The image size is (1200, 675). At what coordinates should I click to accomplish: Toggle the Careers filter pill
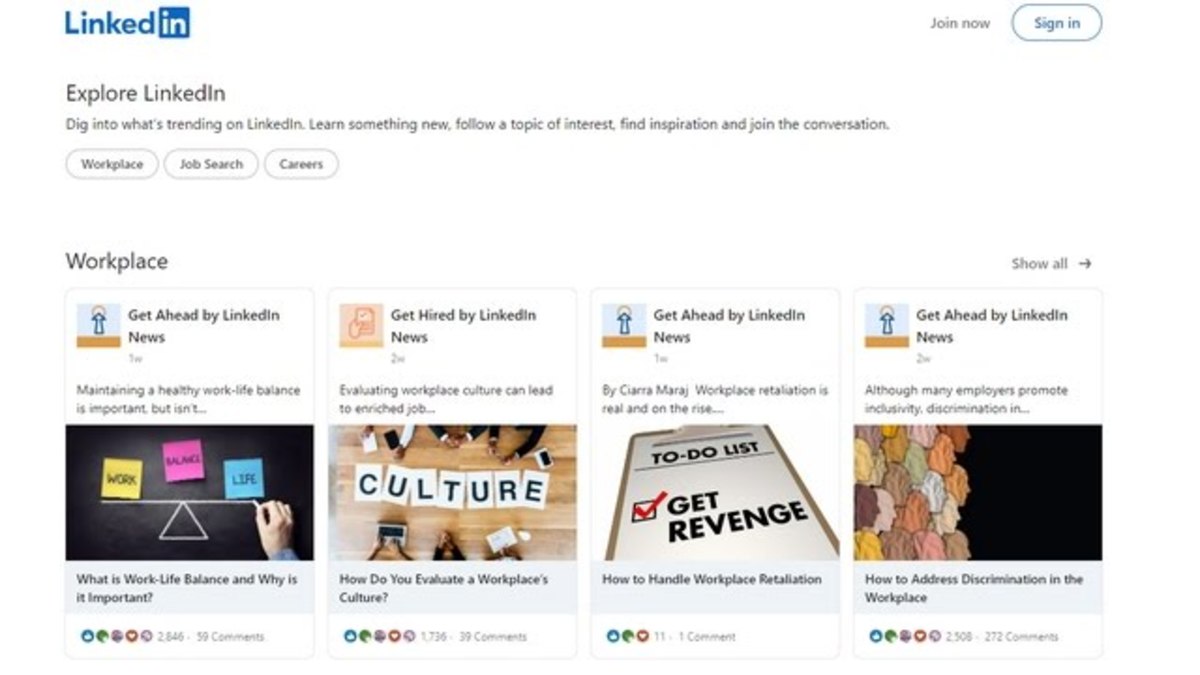pos(300,164)
